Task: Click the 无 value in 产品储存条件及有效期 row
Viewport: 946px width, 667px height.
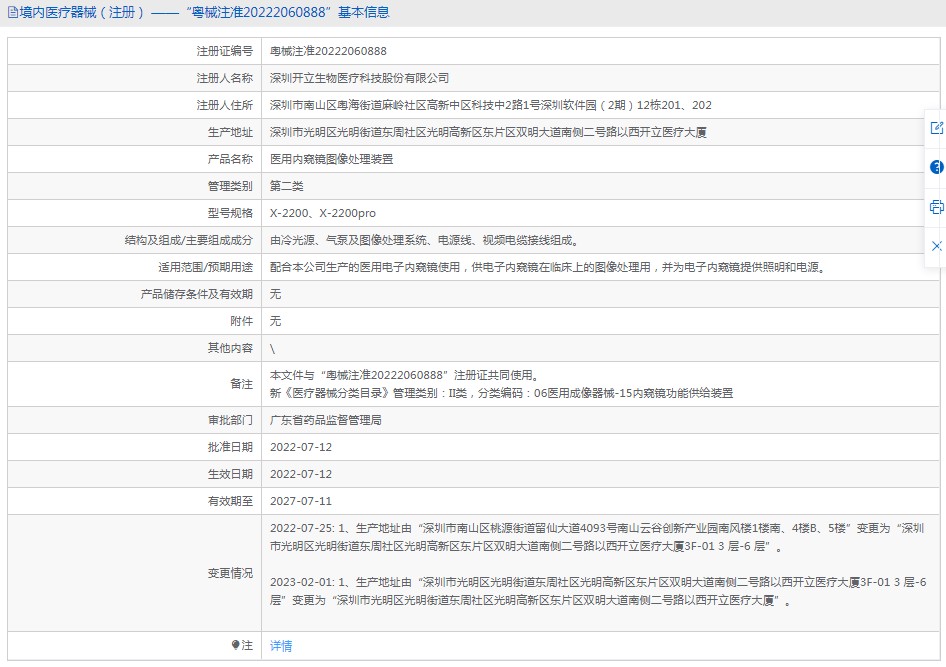Action: pos(275,294)
